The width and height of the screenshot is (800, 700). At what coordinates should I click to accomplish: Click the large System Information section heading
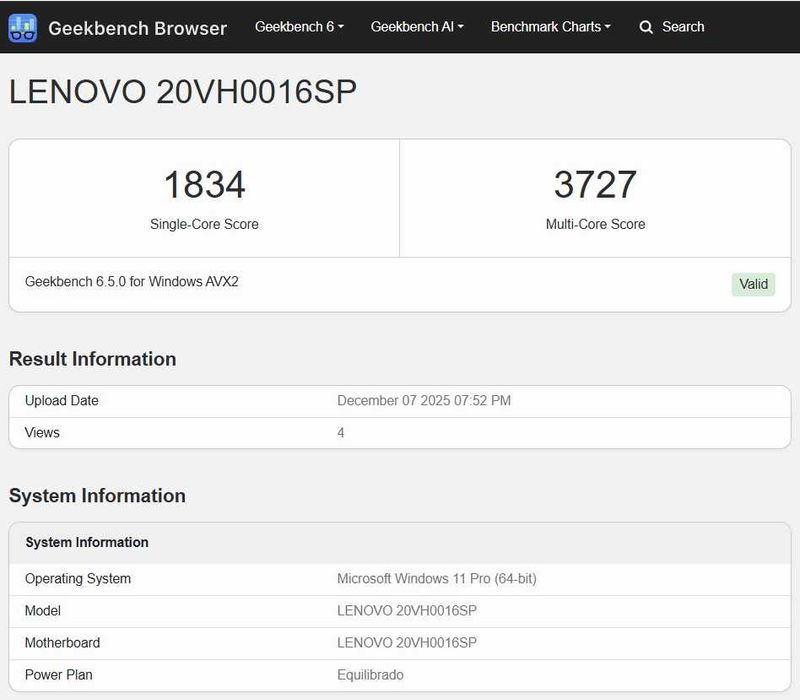click(97, 496)
